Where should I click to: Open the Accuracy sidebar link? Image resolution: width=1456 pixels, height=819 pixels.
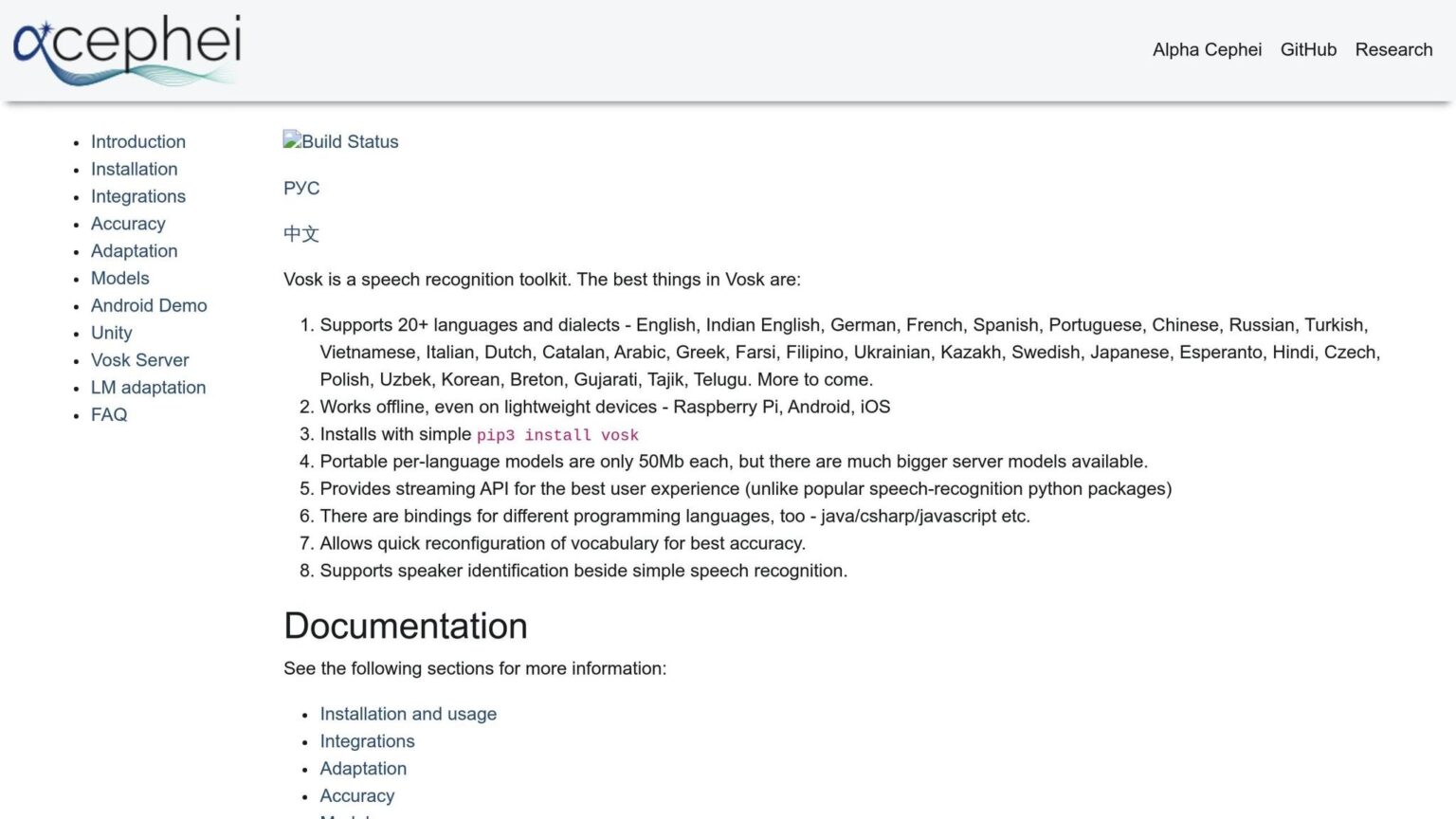128,224
